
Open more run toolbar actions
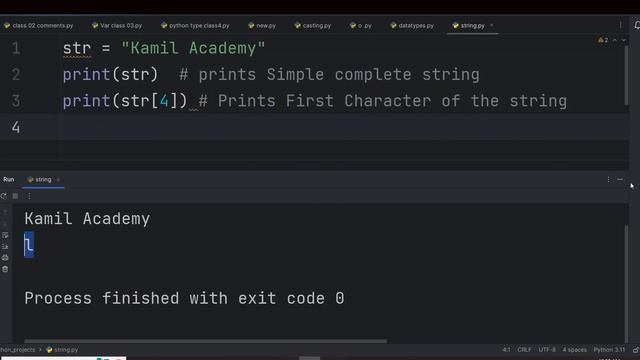pos(29,196)
